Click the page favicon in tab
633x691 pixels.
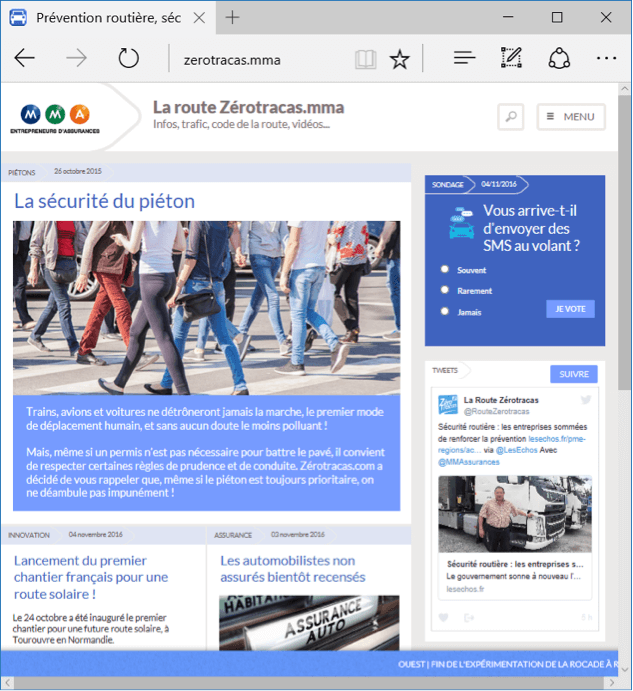(18, 18)
